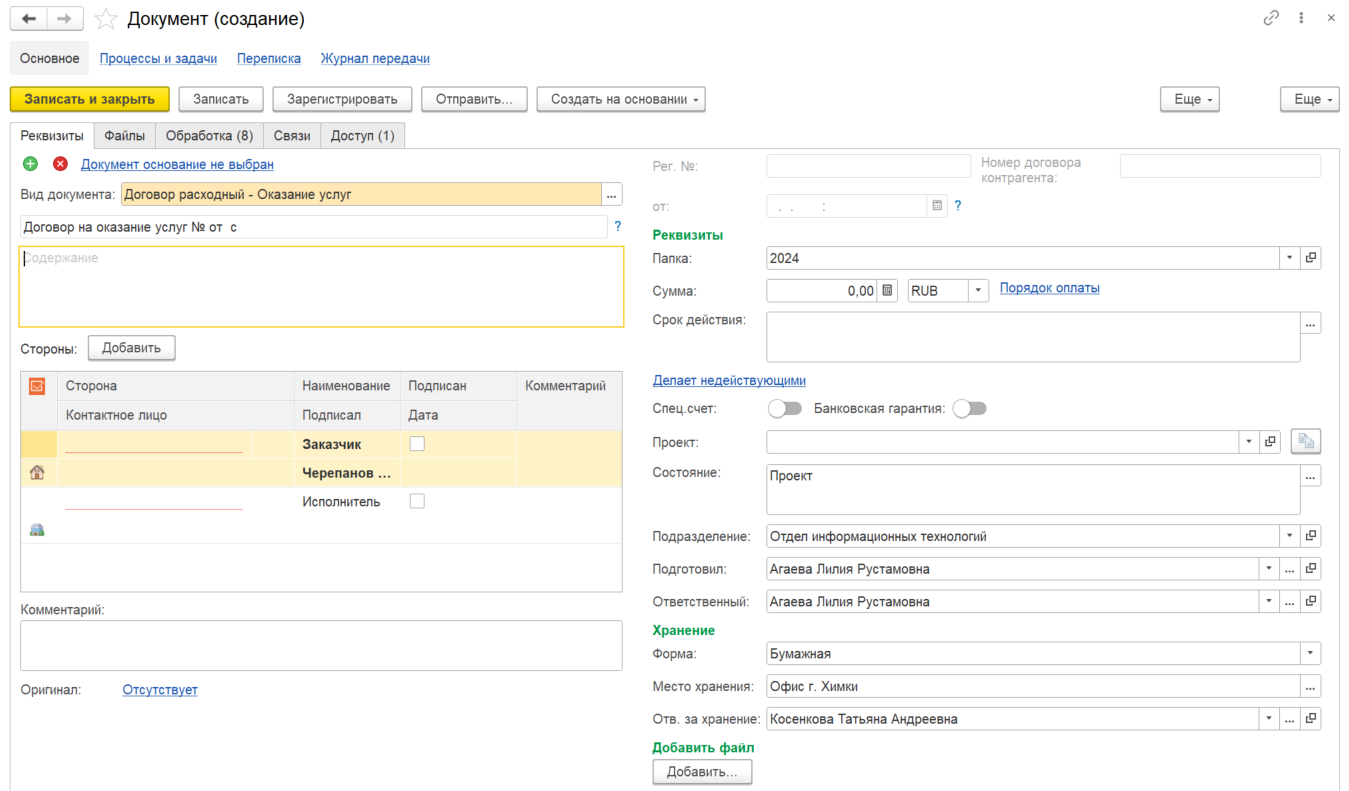Screen dimensions: 1349x791
Task: Click the open-form icon next to the Папка field
Action: [1311, 258]
